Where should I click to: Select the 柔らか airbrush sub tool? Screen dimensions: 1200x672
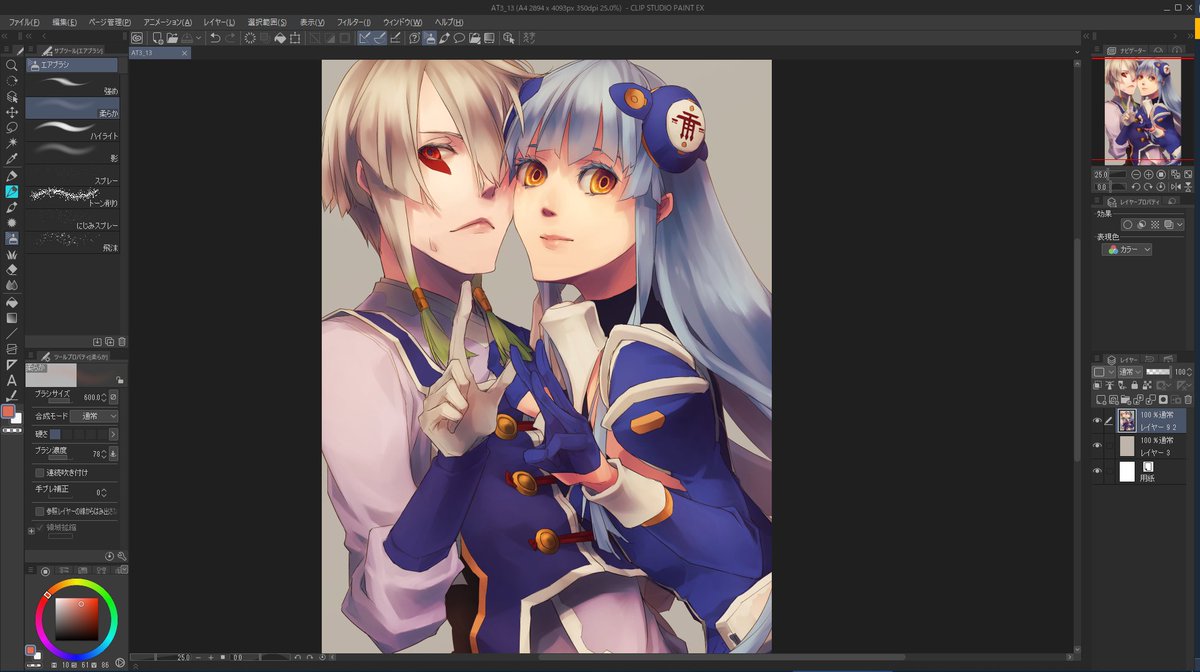click(x=72, y=108)
